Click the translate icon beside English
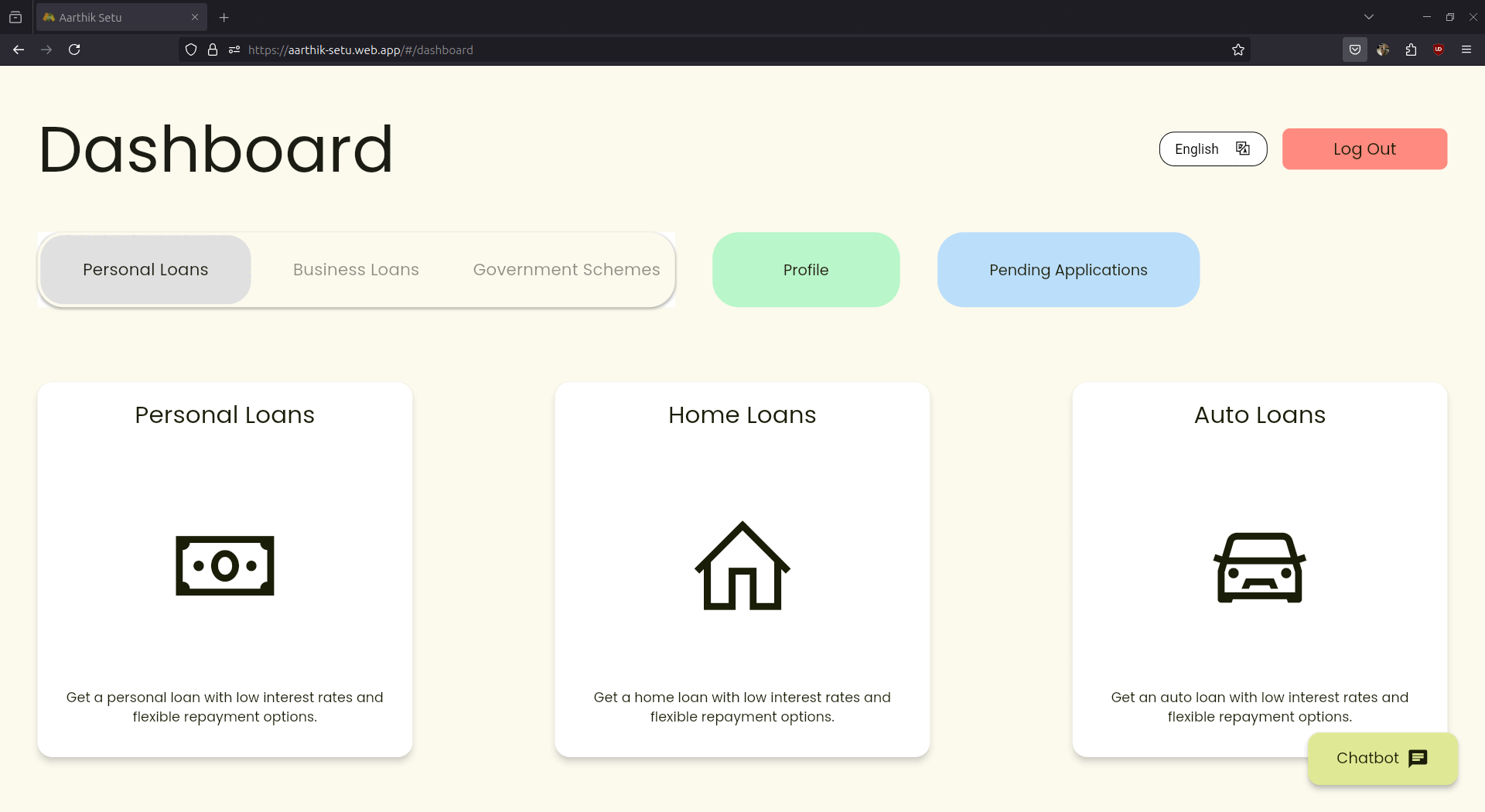 point(1243,148)
